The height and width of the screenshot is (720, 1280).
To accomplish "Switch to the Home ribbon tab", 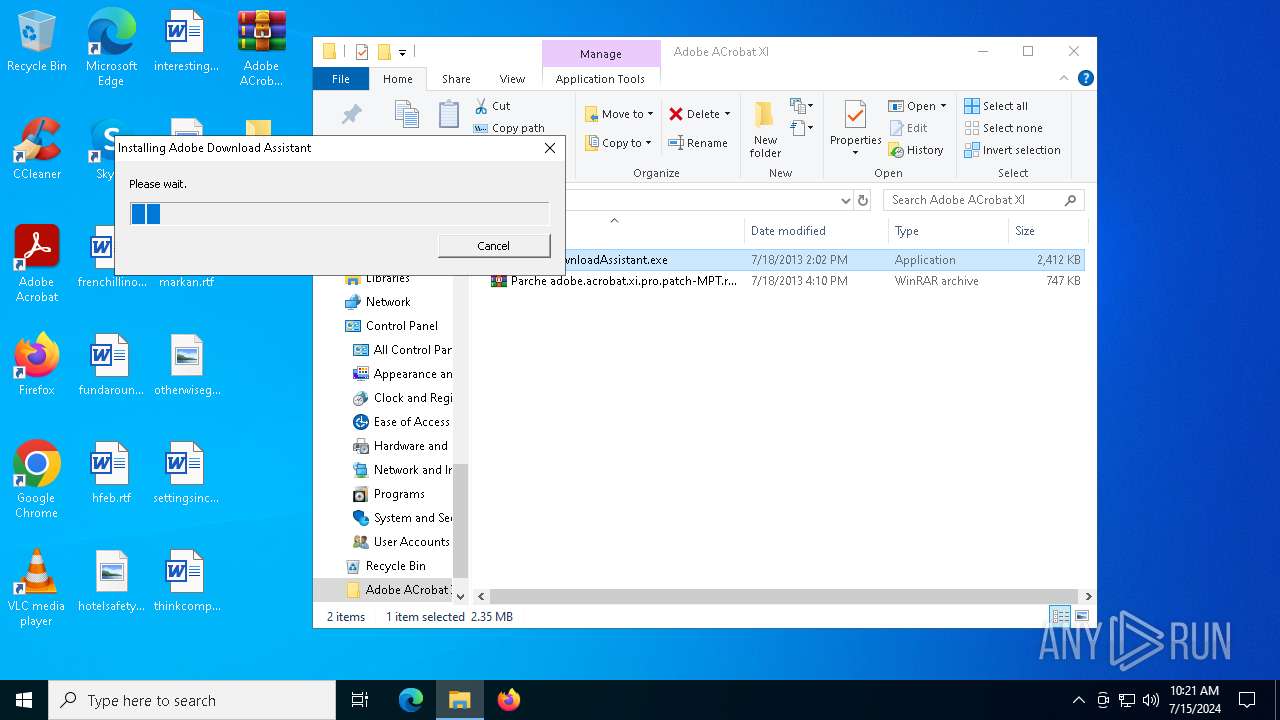I will (x=397, y=79).
